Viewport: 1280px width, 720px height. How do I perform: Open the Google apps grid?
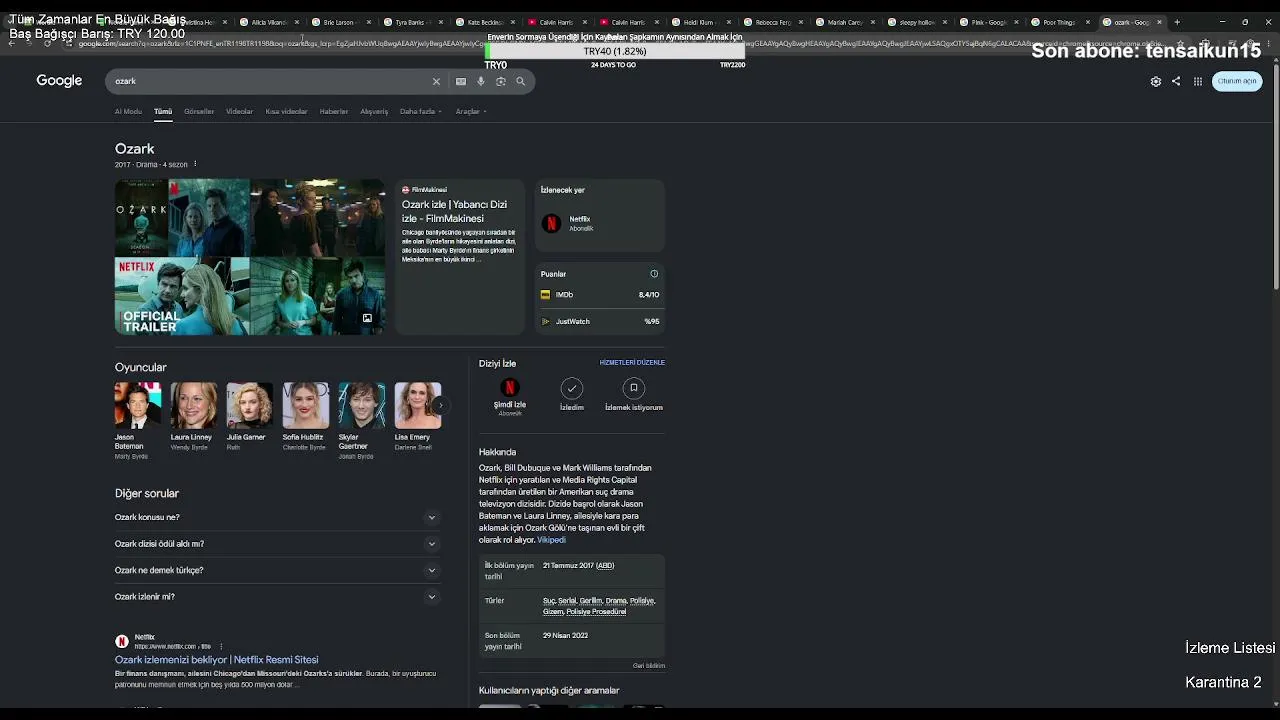(1198, 81)
